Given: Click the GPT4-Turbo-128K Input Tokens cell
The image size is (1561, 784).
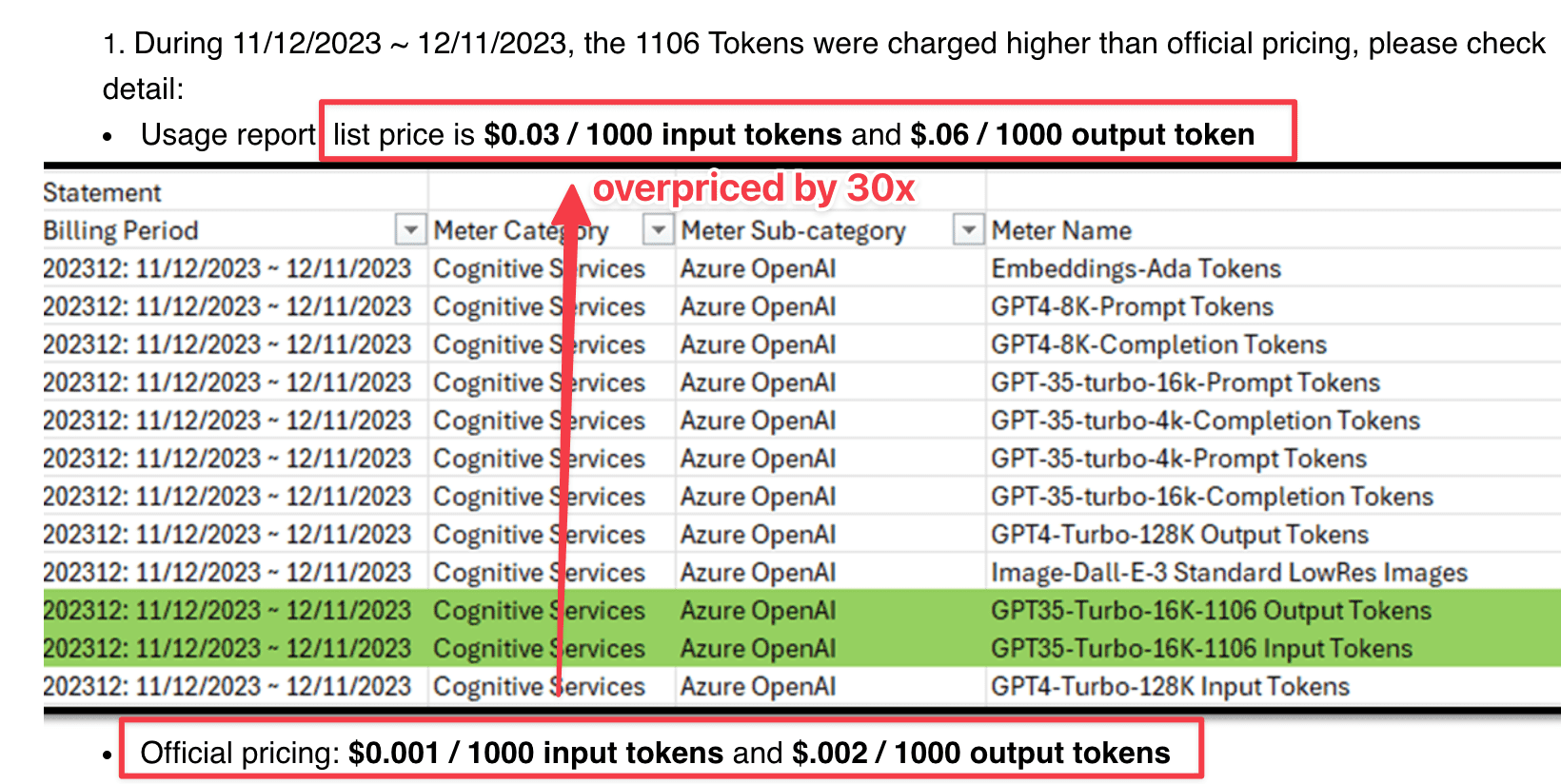Looking at the screenshot, I should [1170, 687].
